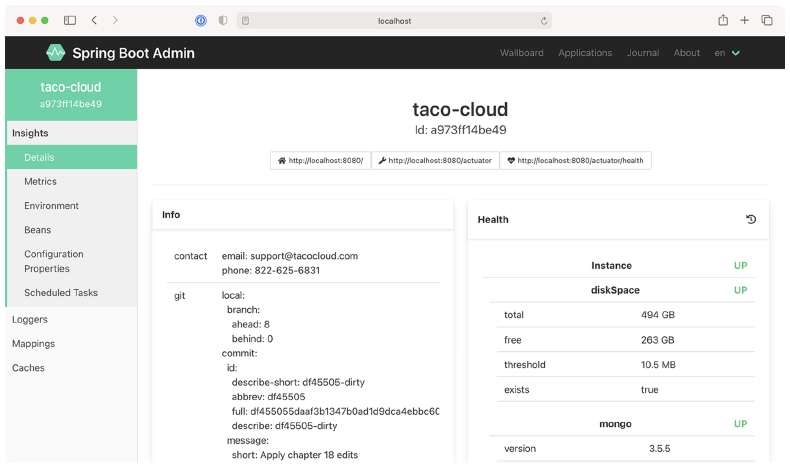
Task: Click the support@tacocloud.com email text
Action: (304, 256)
